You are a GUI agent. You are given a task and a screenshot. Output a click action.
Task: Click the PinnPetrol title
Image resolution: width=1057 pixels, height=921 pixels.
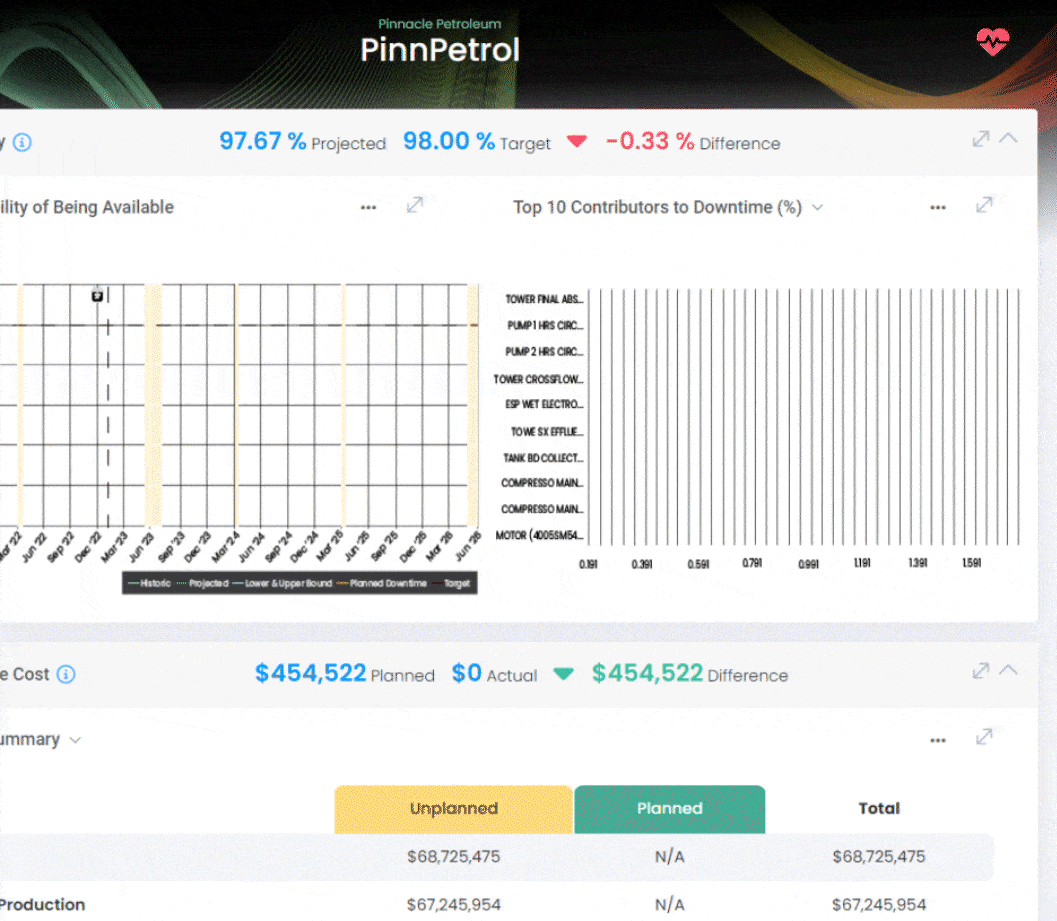[440, 50]
